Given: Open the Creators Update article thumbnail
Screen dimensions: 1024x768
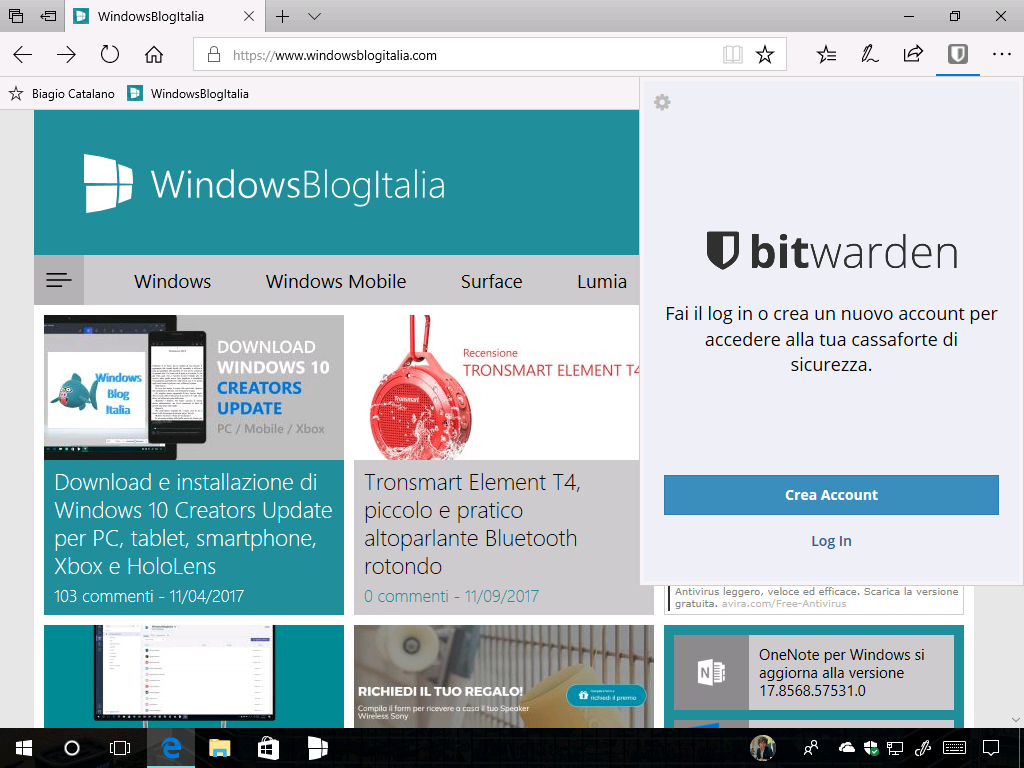Looking at the screenshot, I should (194, 388).
